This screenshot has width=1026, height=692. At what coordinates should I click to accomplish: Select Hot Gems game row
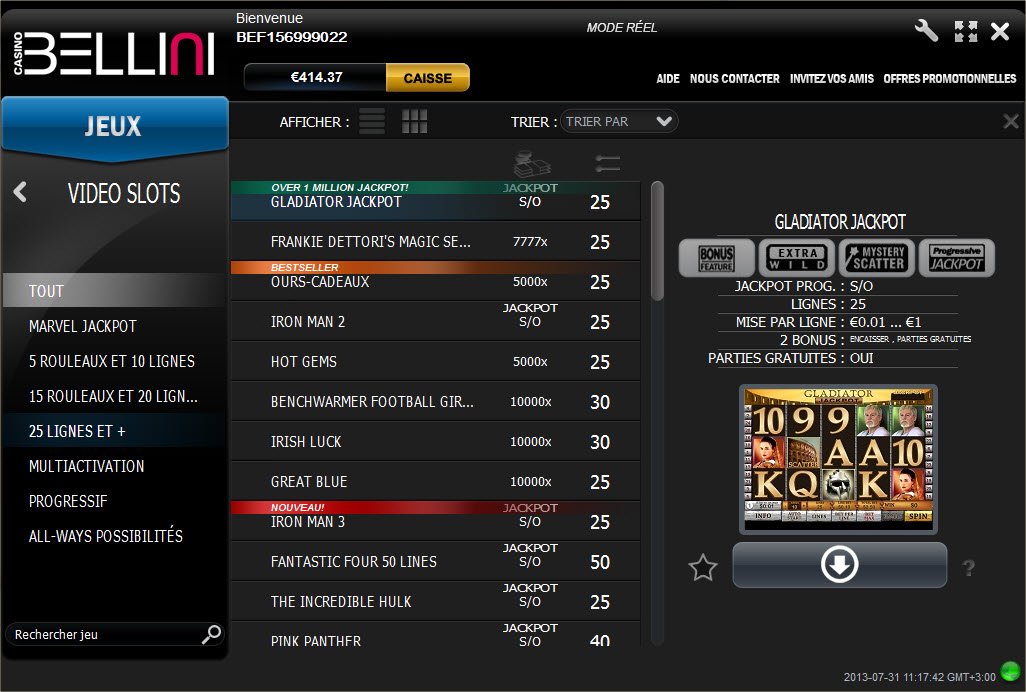435,361
